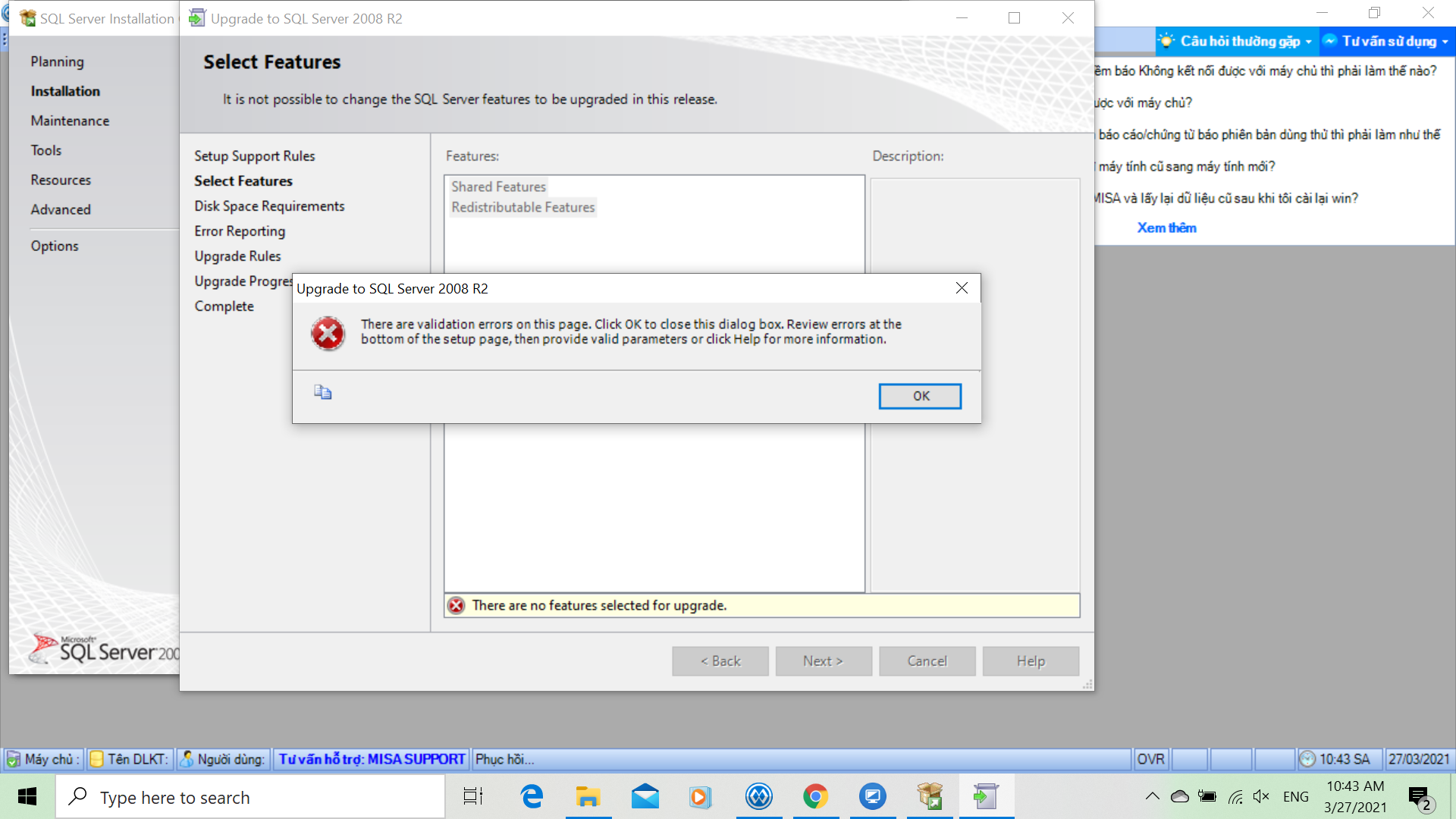Open the UltraViewer remote taskbar icon
Image resolution: width=1456 pixels, height=819 pixels.
[x=872, y=796]
